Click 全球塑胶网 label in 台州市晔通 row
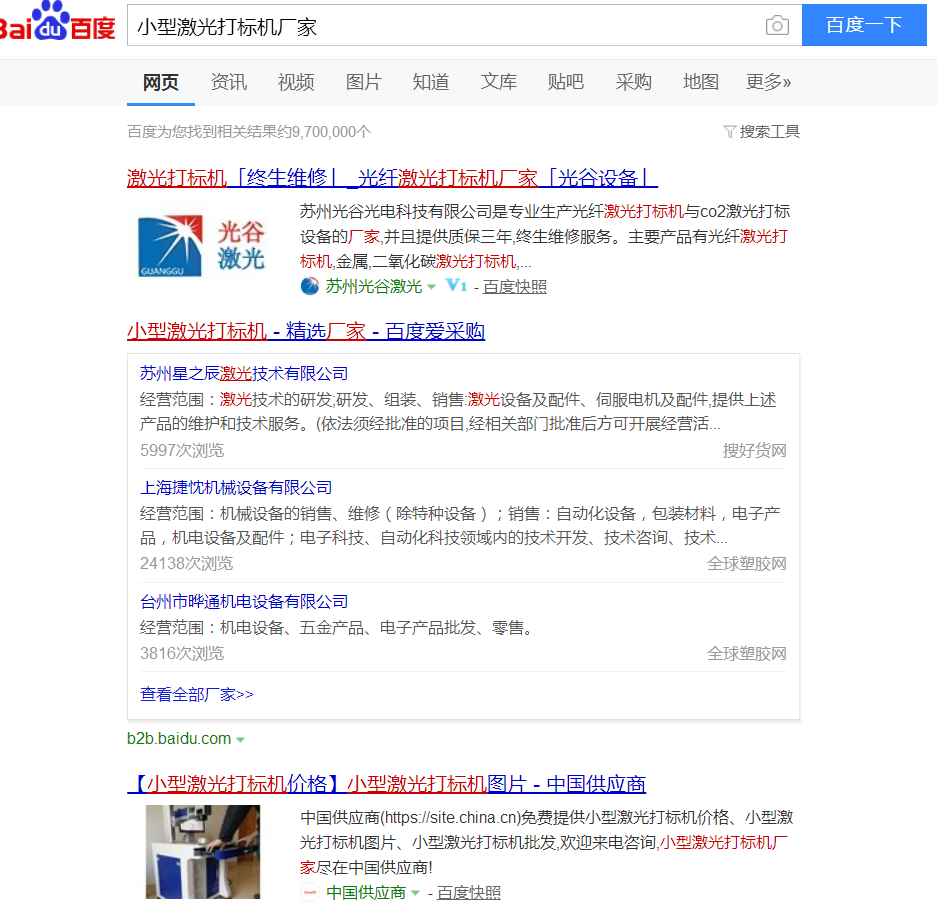The height and width of the screenshot is (912, 937). point(746,654)
